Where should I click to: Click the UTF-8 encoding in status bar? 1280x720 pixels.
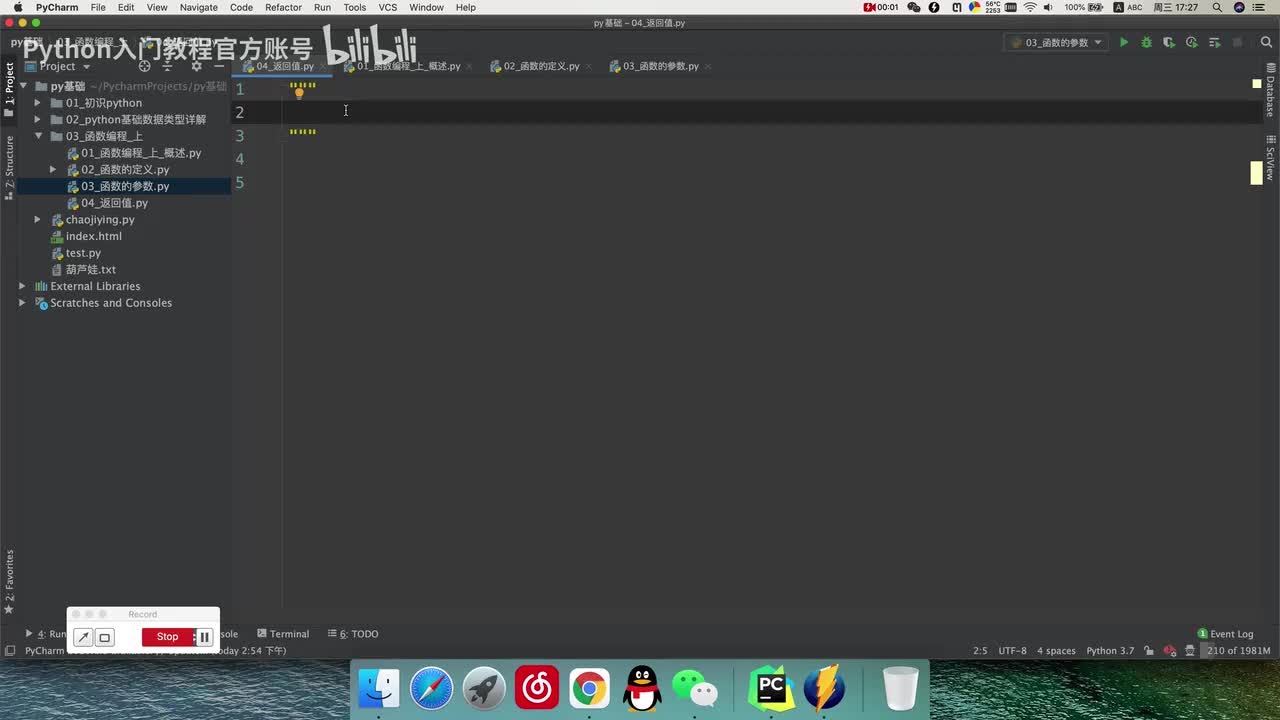(1012, 651)
